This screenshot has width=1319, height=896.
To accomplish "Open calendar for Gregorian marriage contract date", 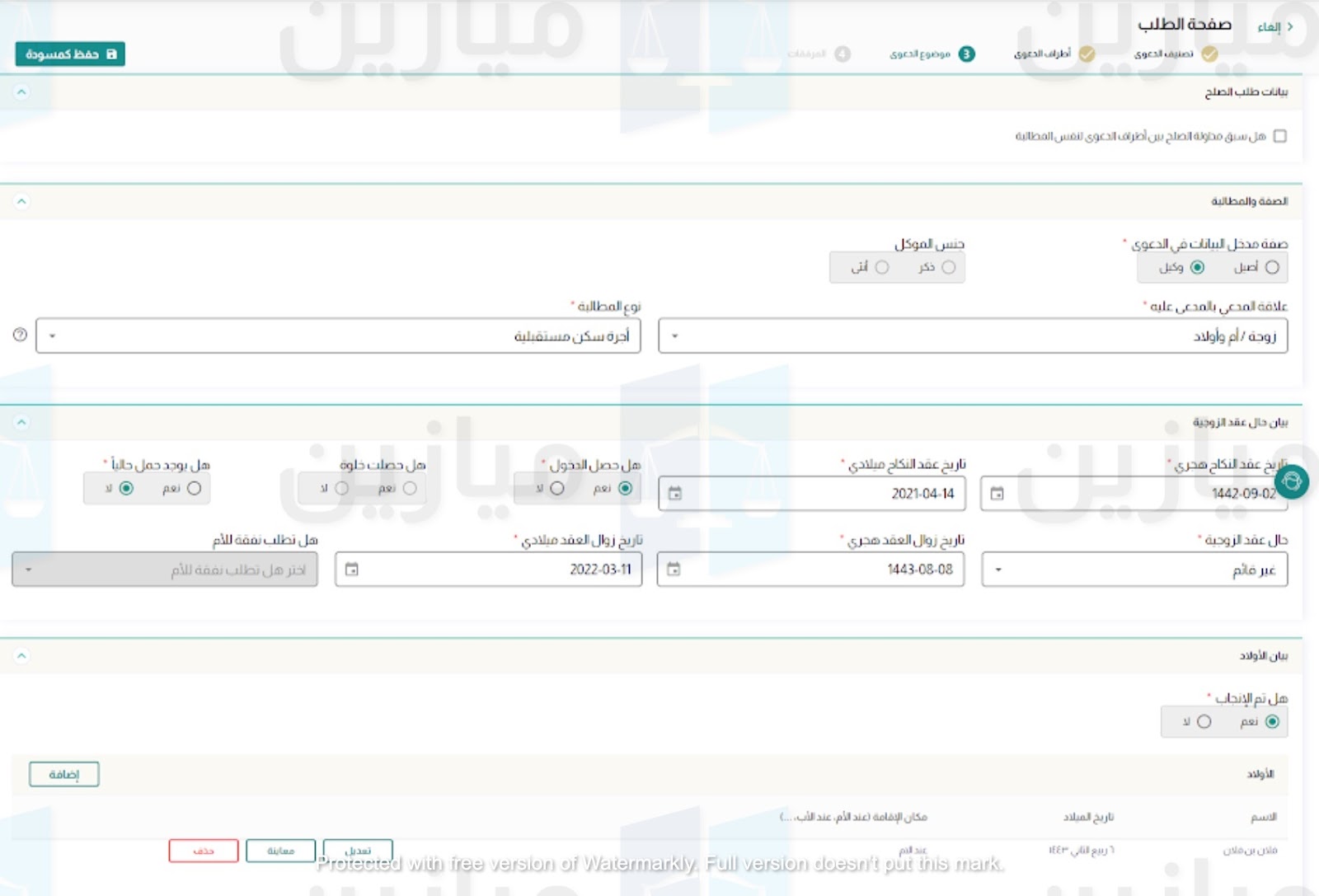I will pyautogui.click(x=675, y=494).
